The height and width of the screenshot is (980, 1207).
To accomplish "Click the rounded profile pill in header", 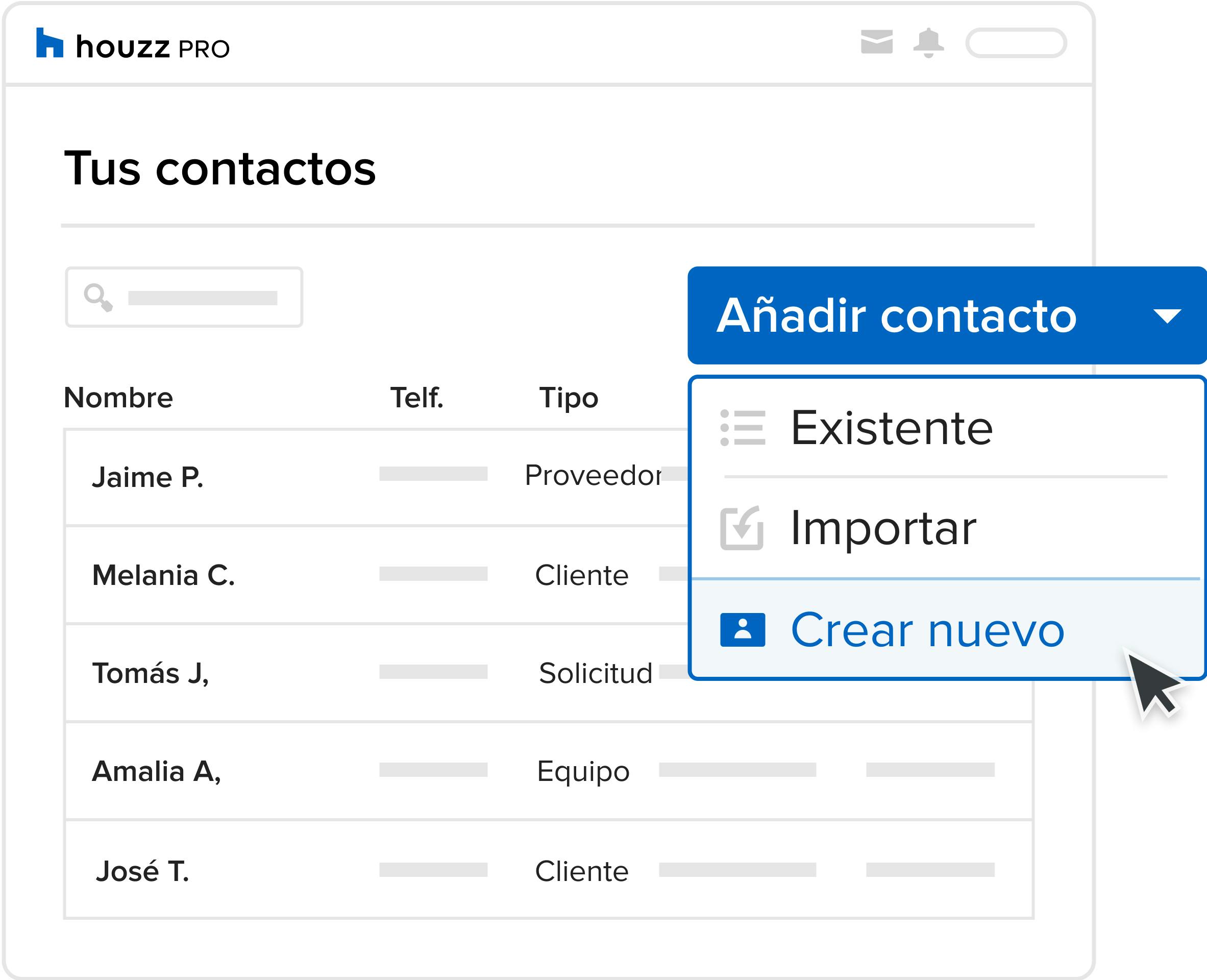I will point(1016,43).
